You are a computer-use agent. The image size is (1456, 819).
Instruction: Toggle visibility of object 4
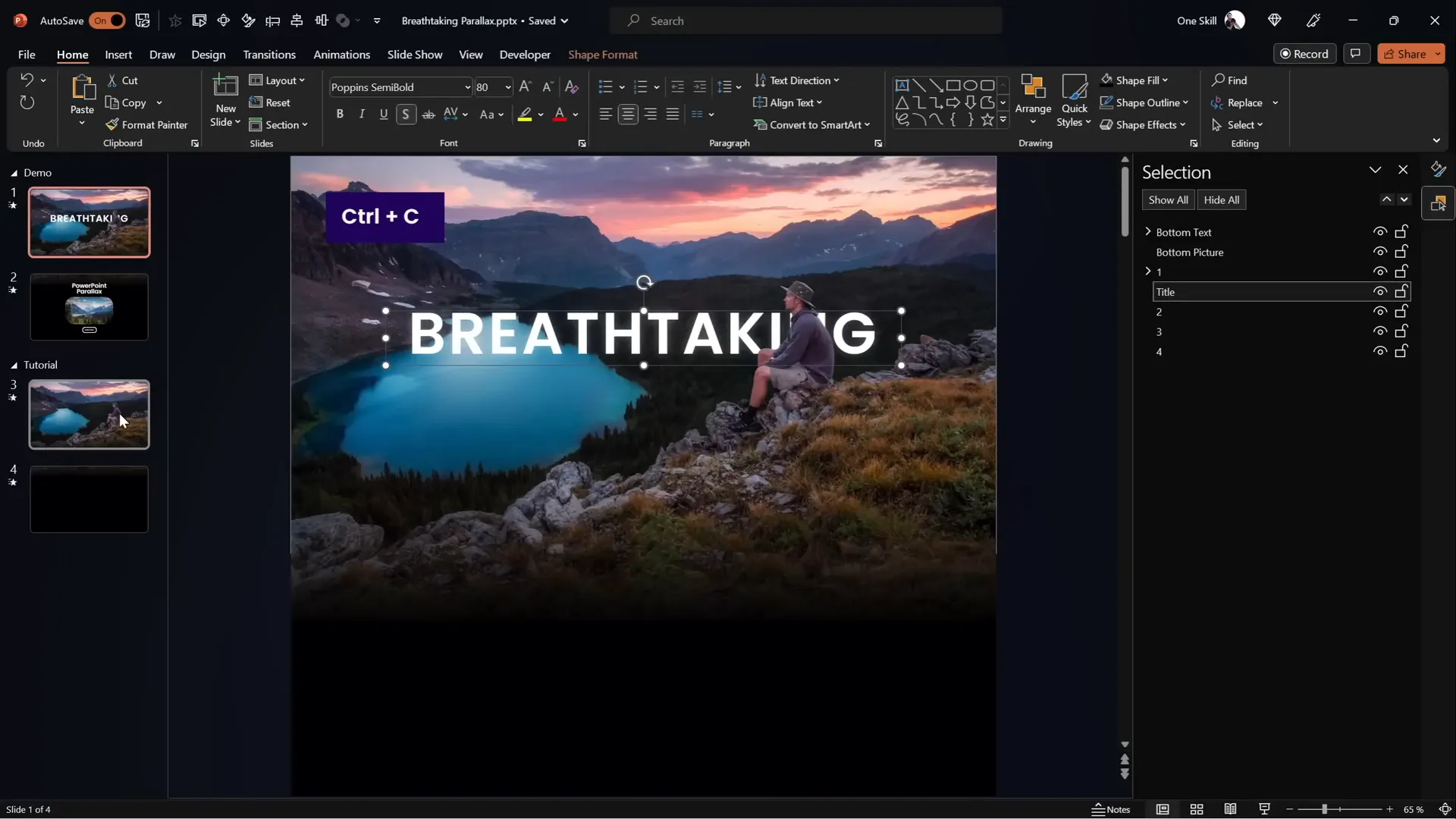(x=1379, y=351)
